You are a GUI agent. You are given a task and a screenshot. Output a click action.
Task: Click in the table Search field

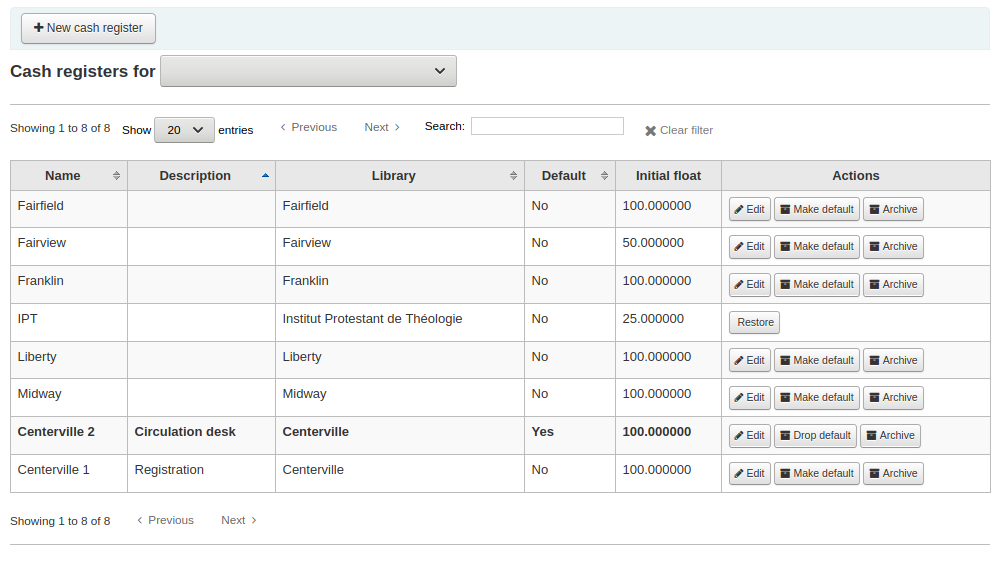547,126
